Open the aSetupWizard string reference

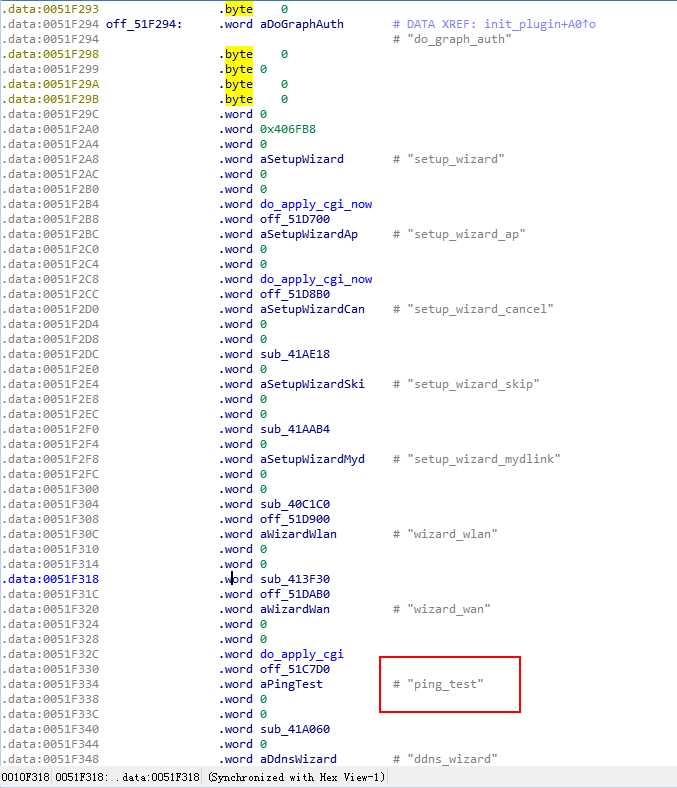pos(301,159)
